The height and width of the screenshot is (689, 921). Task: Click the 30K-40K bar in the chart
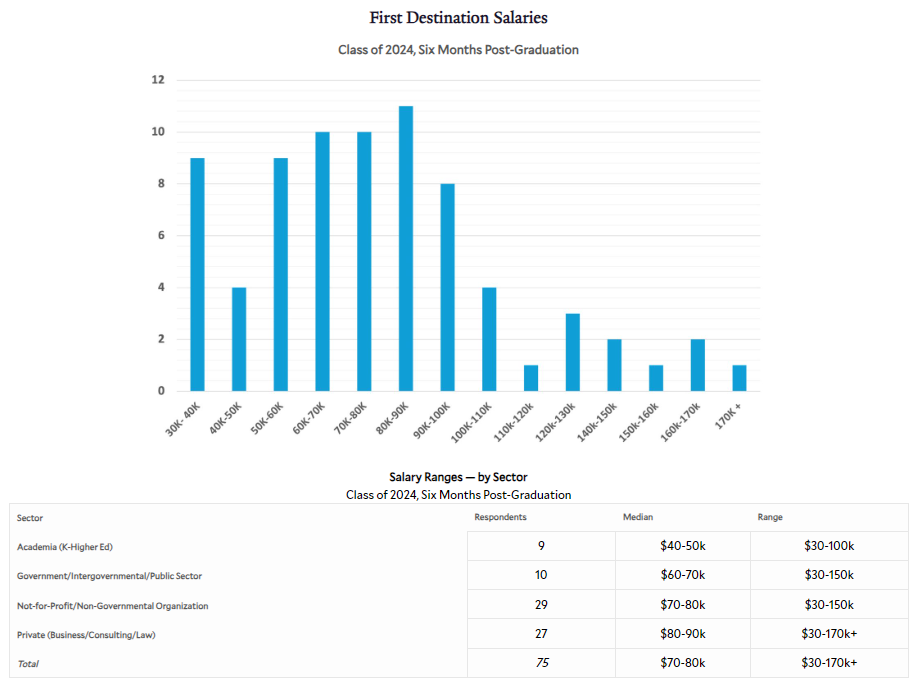pos(197,275)
